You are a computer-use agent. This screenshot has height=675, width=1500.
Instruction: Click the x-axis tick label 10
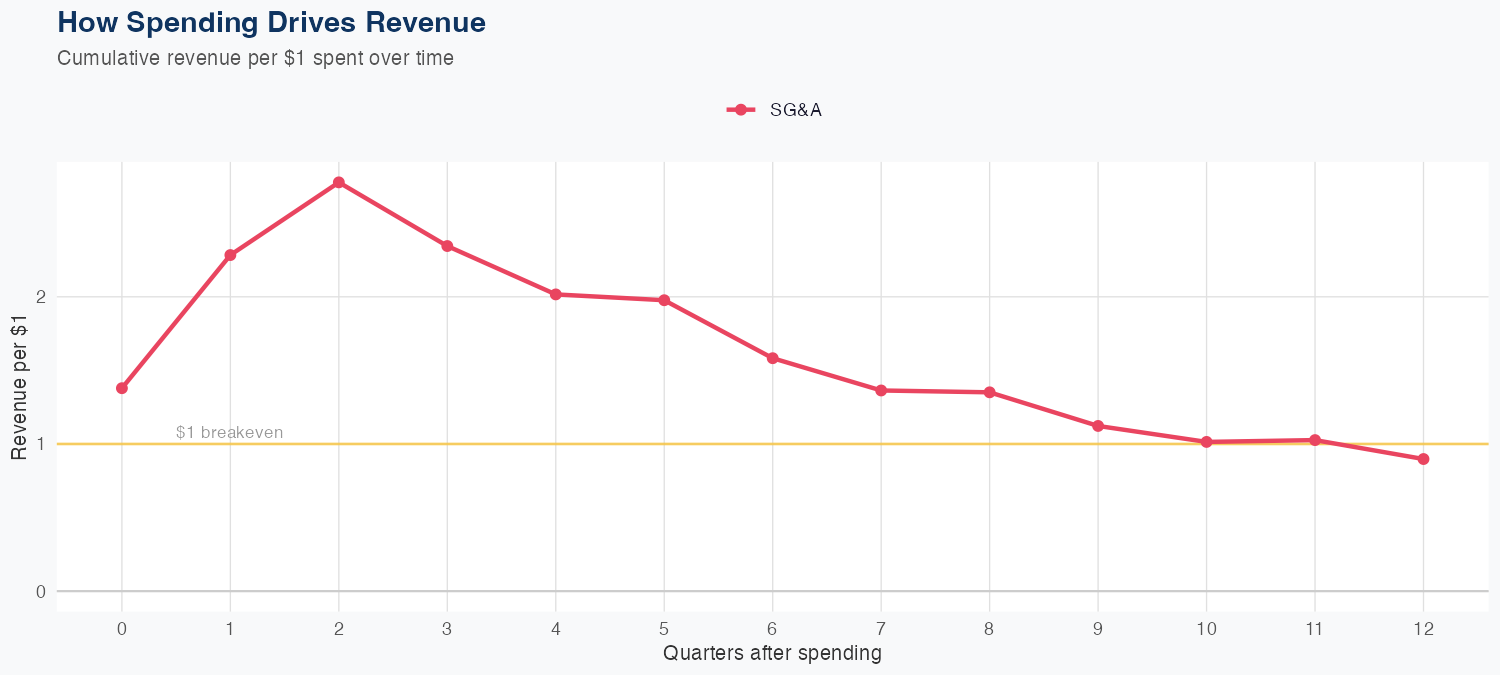[1206, 629]
